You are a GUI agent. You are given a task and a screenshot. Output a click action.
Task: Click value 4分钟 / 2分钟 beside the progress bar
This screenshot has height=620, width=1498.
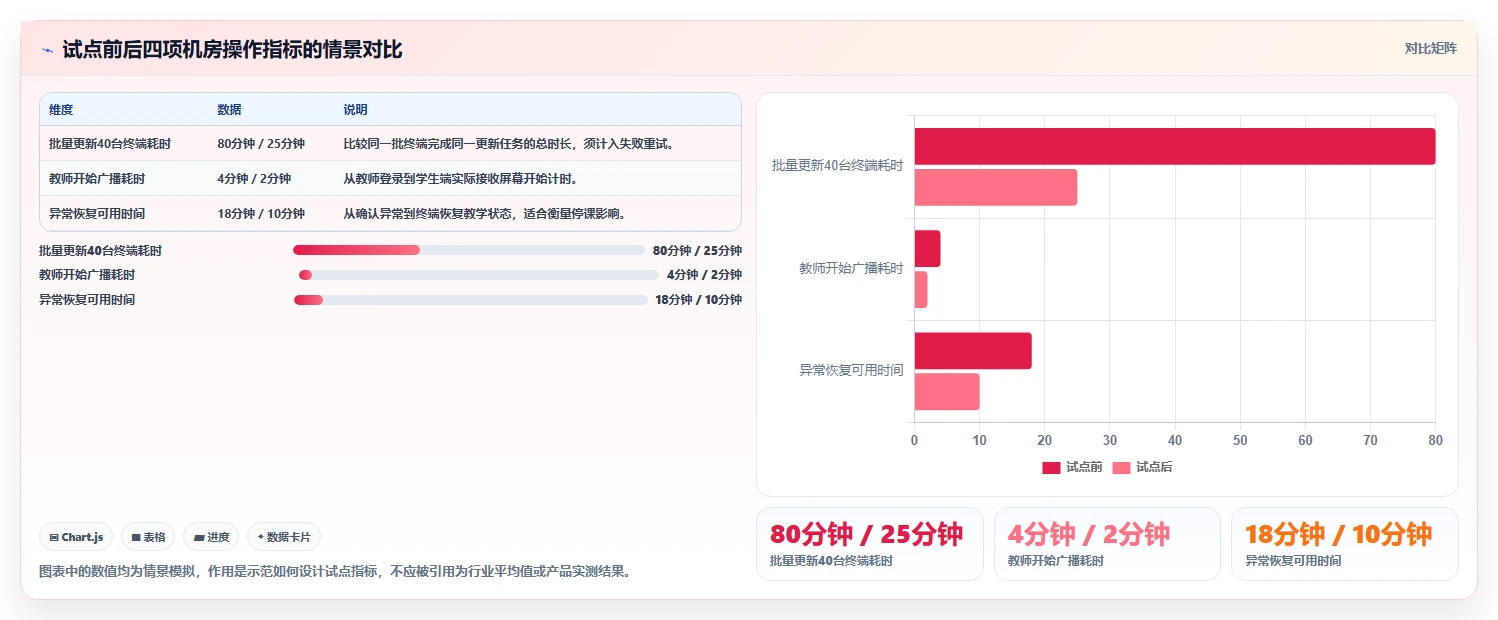click(x=704, y=275)
